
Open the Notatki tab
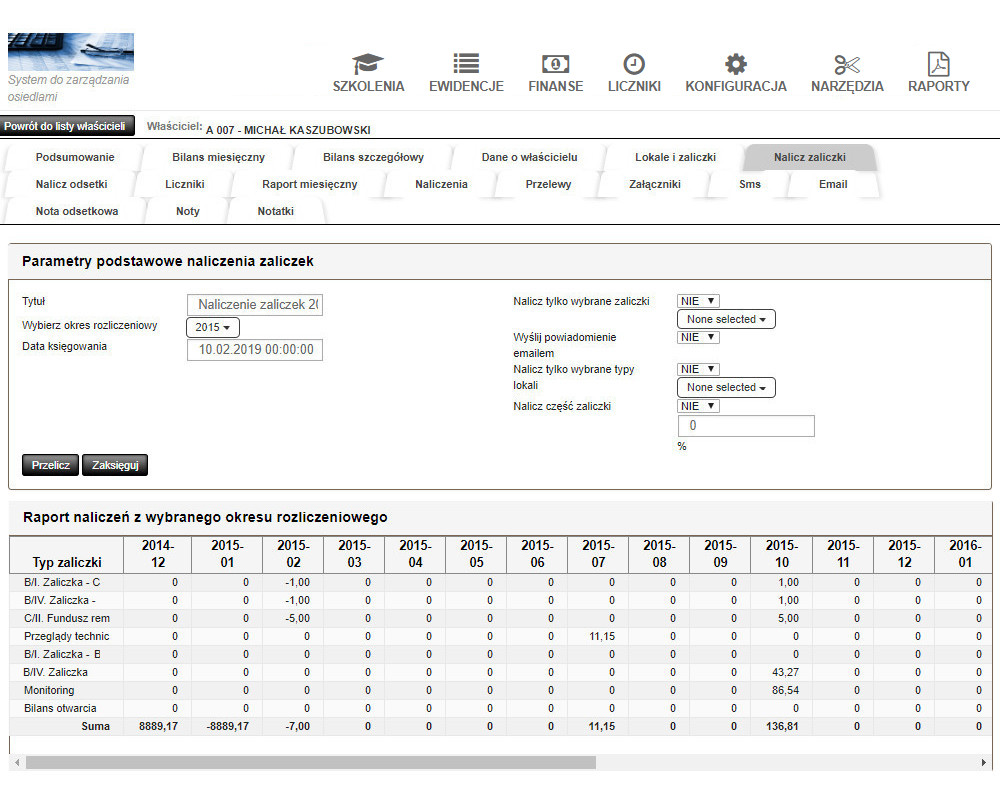276,211
